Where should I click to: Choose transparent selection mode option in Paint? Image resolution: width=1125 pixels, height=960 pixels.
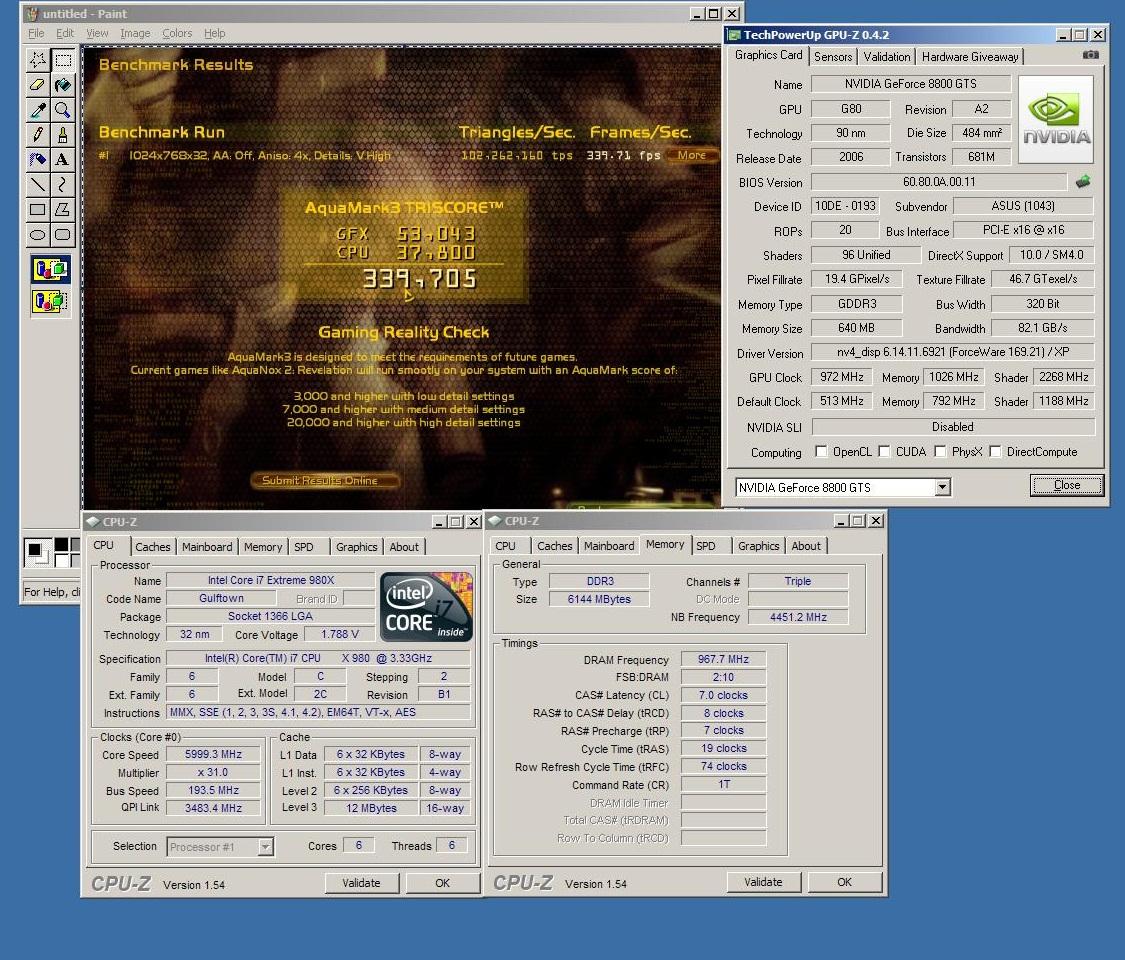50,301
